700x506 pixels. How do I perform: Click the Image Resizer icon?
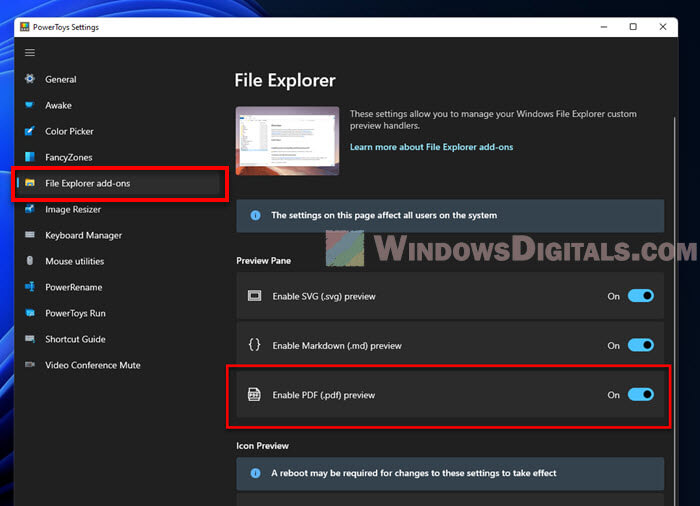pyautogui.click(x=30, y=209)
